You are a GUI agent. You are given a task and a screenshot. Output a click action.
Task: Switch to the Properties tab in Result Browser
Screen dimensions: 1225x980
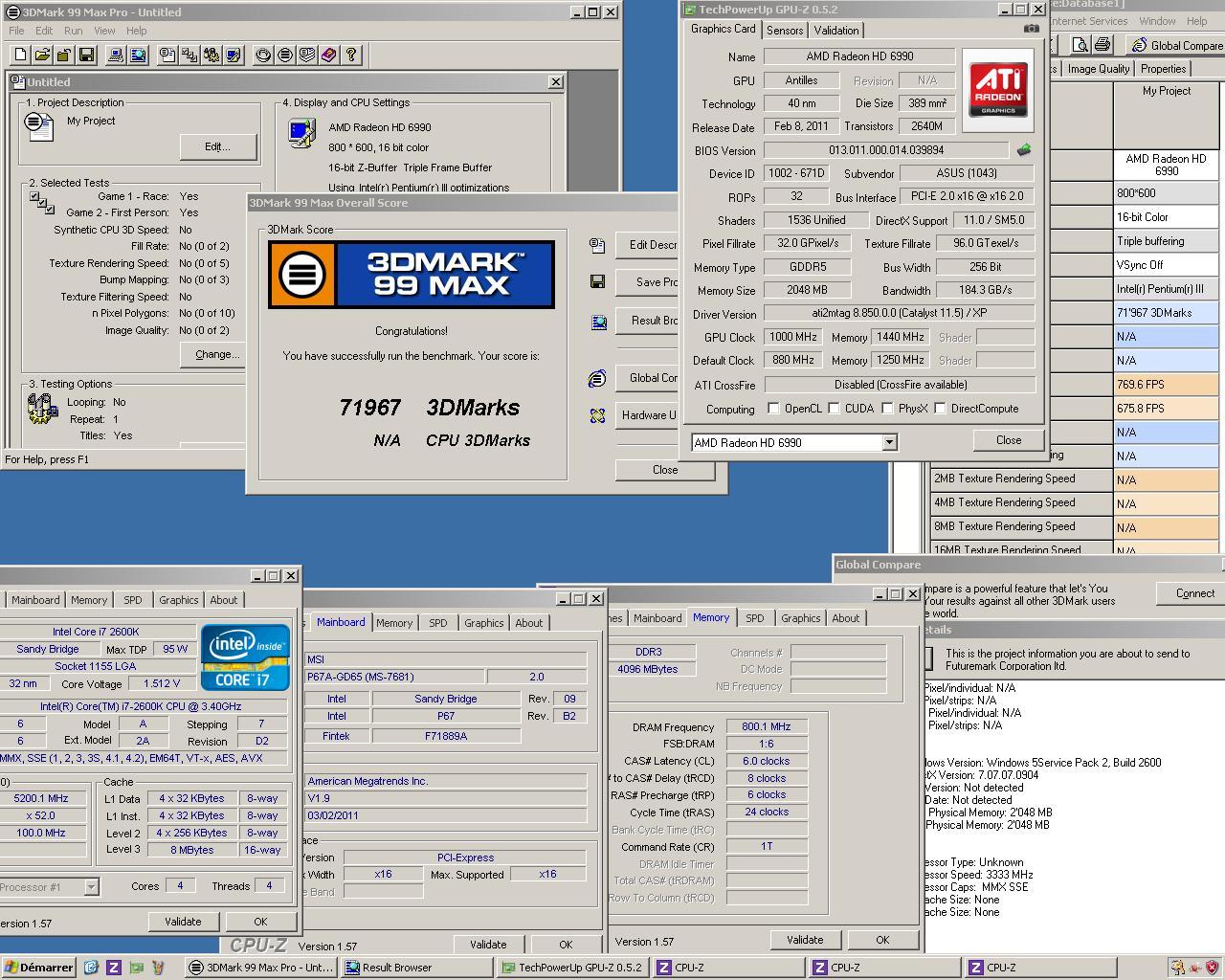(x=1164, y=69)
